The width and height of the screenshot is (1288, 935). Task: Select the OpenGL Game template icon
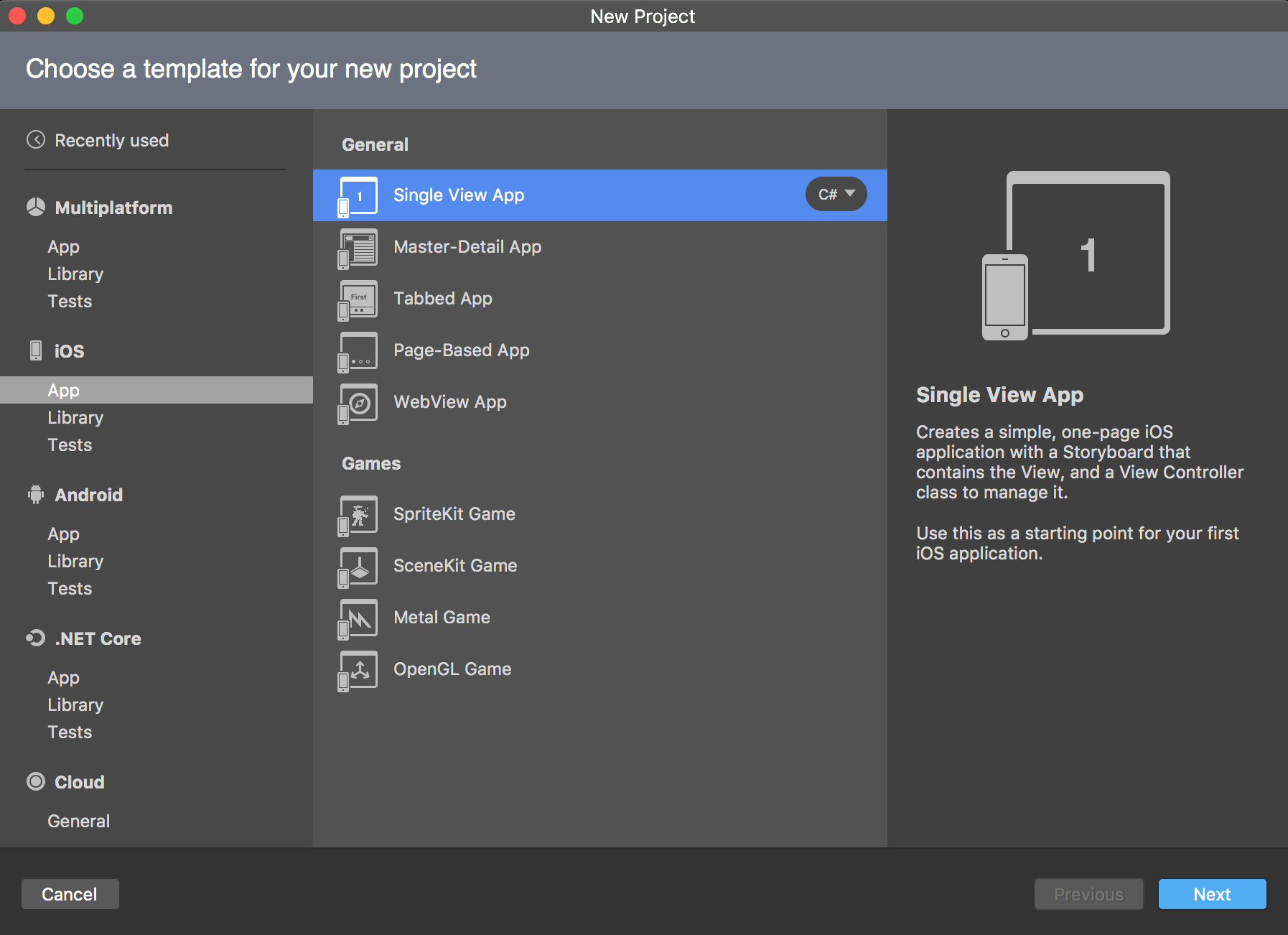[358, 670]
